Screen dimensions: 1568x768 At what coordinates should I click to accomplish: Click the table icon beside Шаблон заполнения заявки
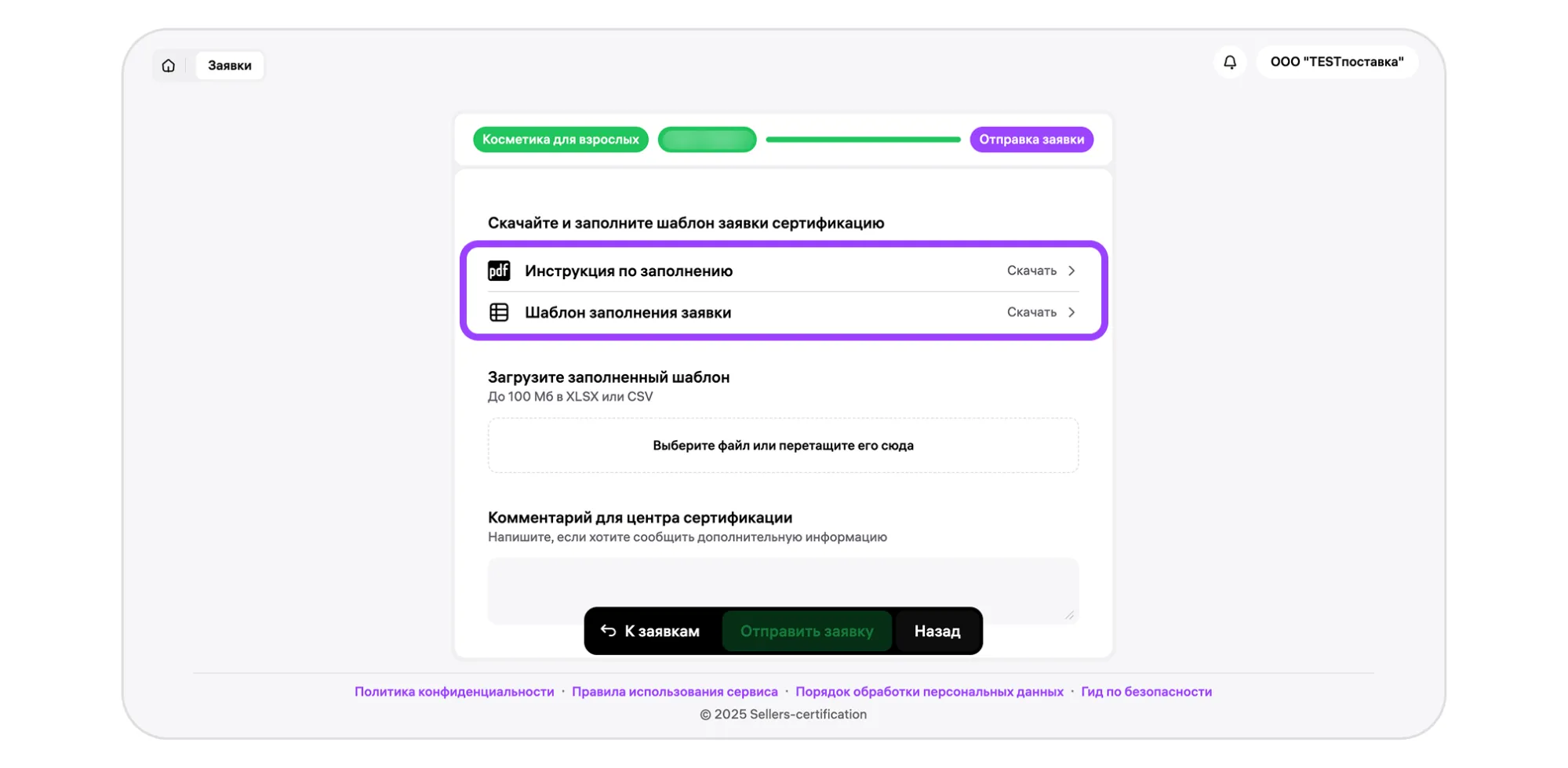499,312
